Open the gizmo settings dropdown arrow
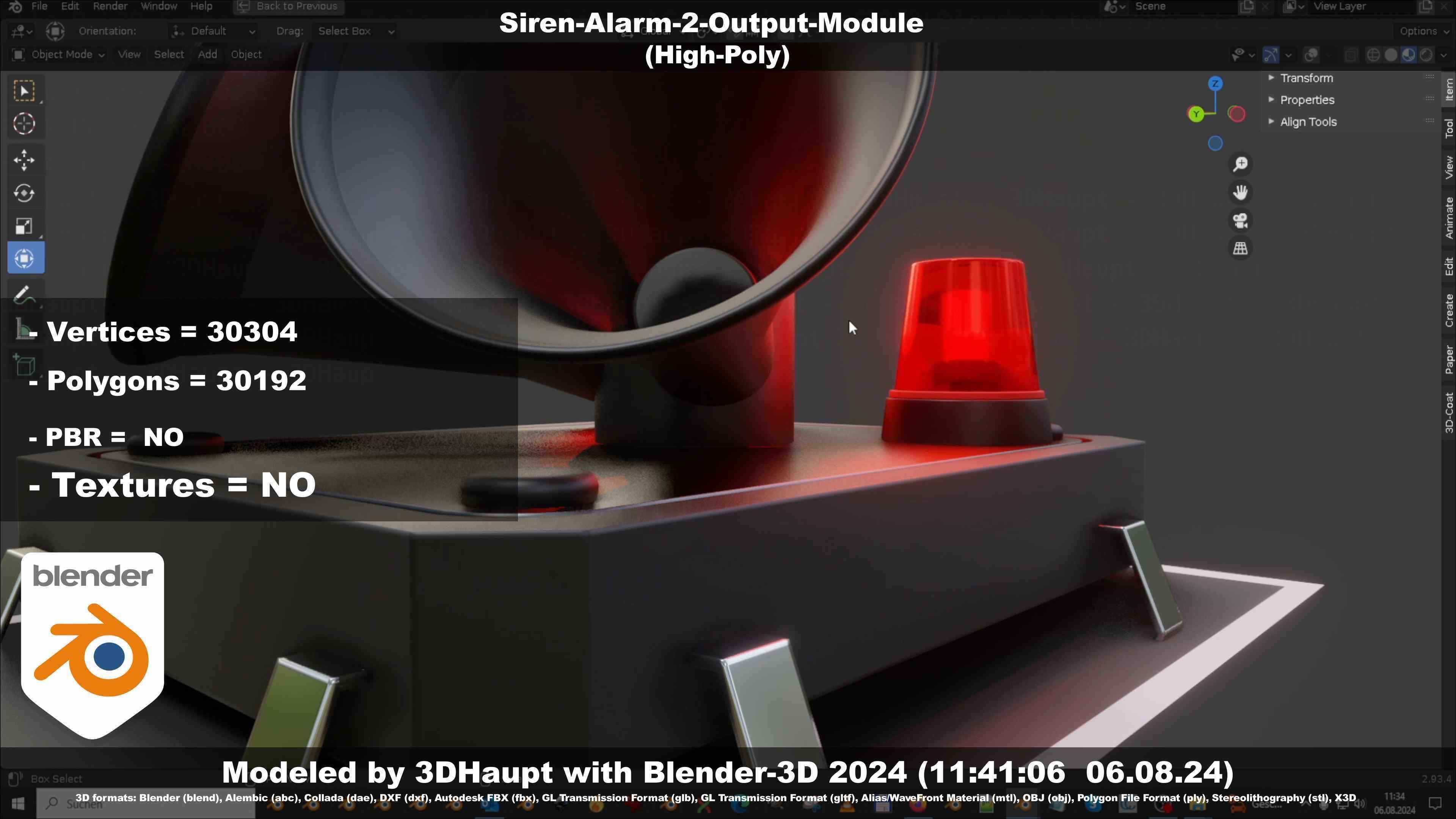The width and height of the screenshot is (1456, 819). coord(1288,55)
